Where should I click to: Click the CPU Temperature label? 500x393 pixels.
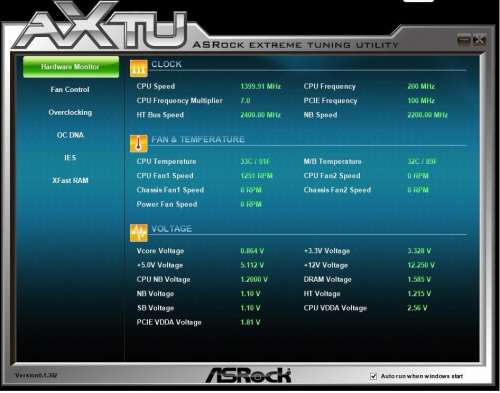click(166, 162)
